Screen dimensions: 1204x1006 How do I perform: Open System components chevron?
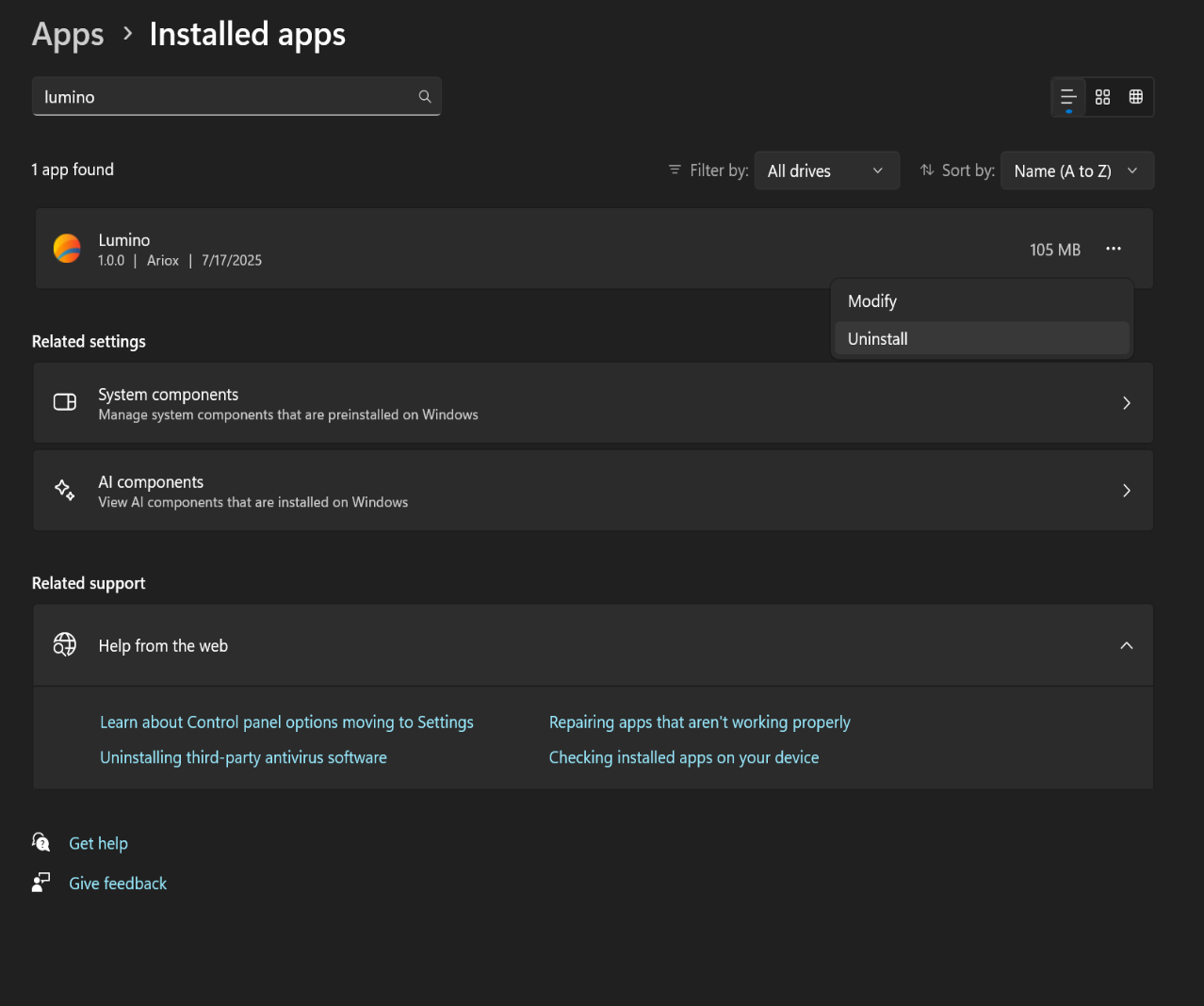coord(1127,403)
